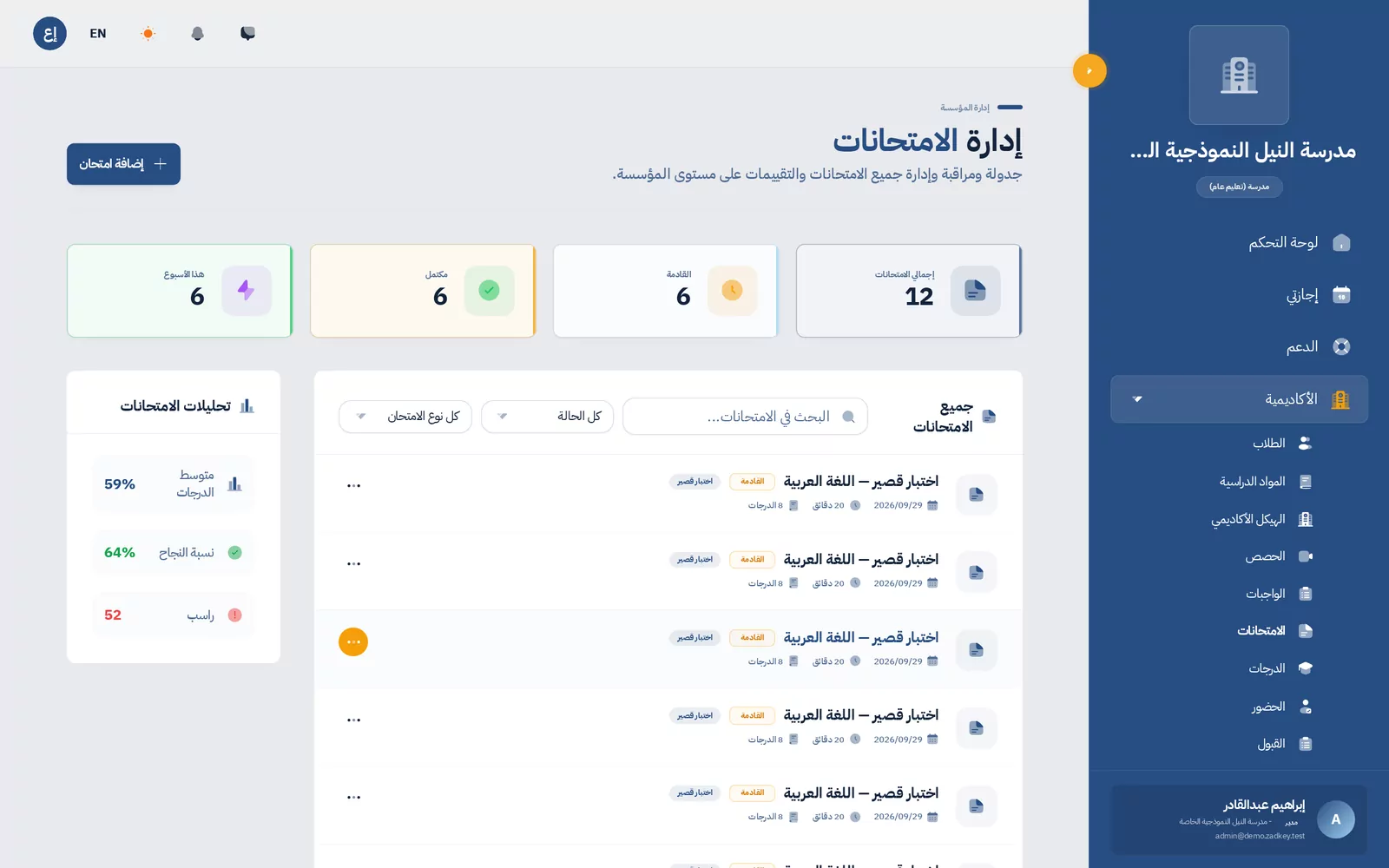Screen dimensions: 1389x868
Task: Click the الطلاب students icon
Action: 1305,444
